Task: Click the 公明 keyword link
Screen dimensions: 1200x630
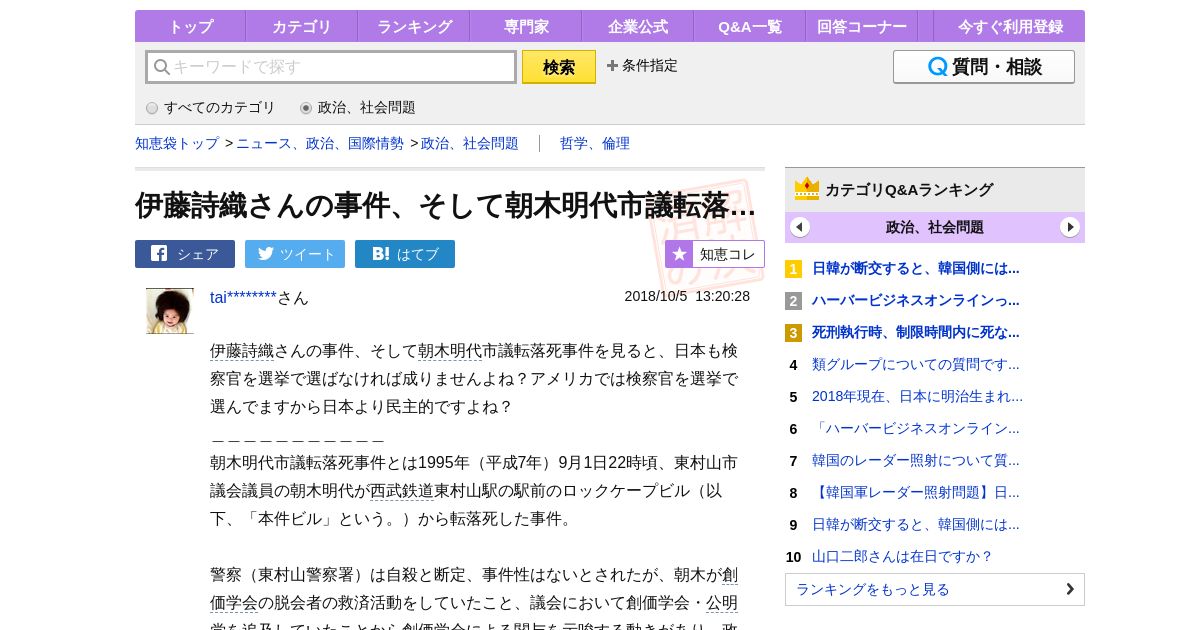Action: pos(722,603)
